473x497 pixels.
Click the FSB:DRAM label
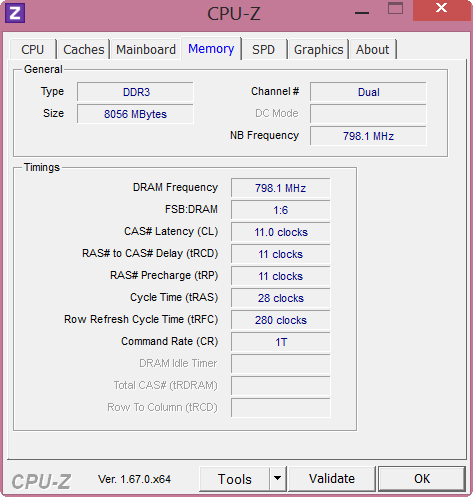pos(191,209)
